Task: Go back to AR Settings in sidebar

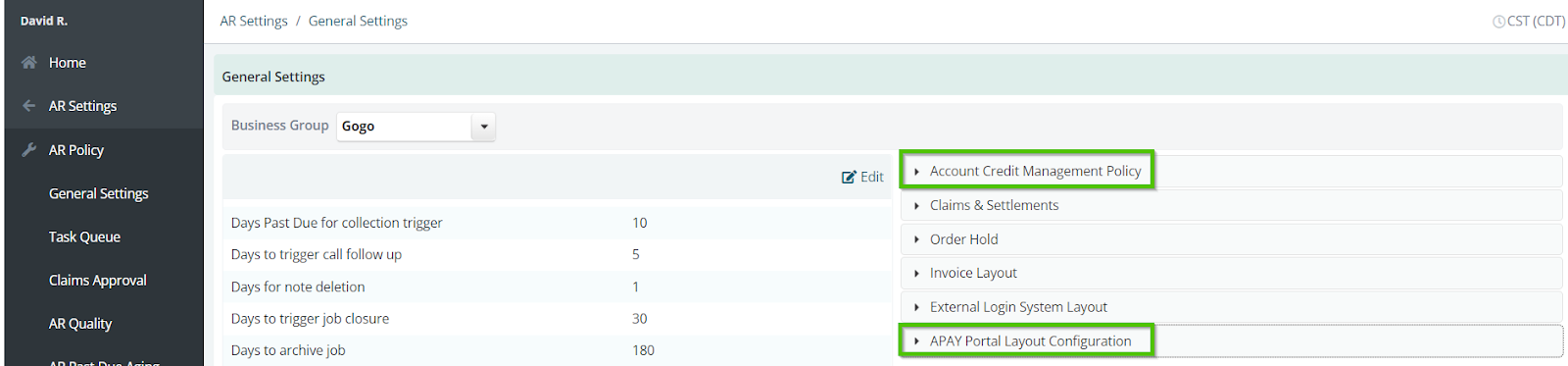Action: 82,106
